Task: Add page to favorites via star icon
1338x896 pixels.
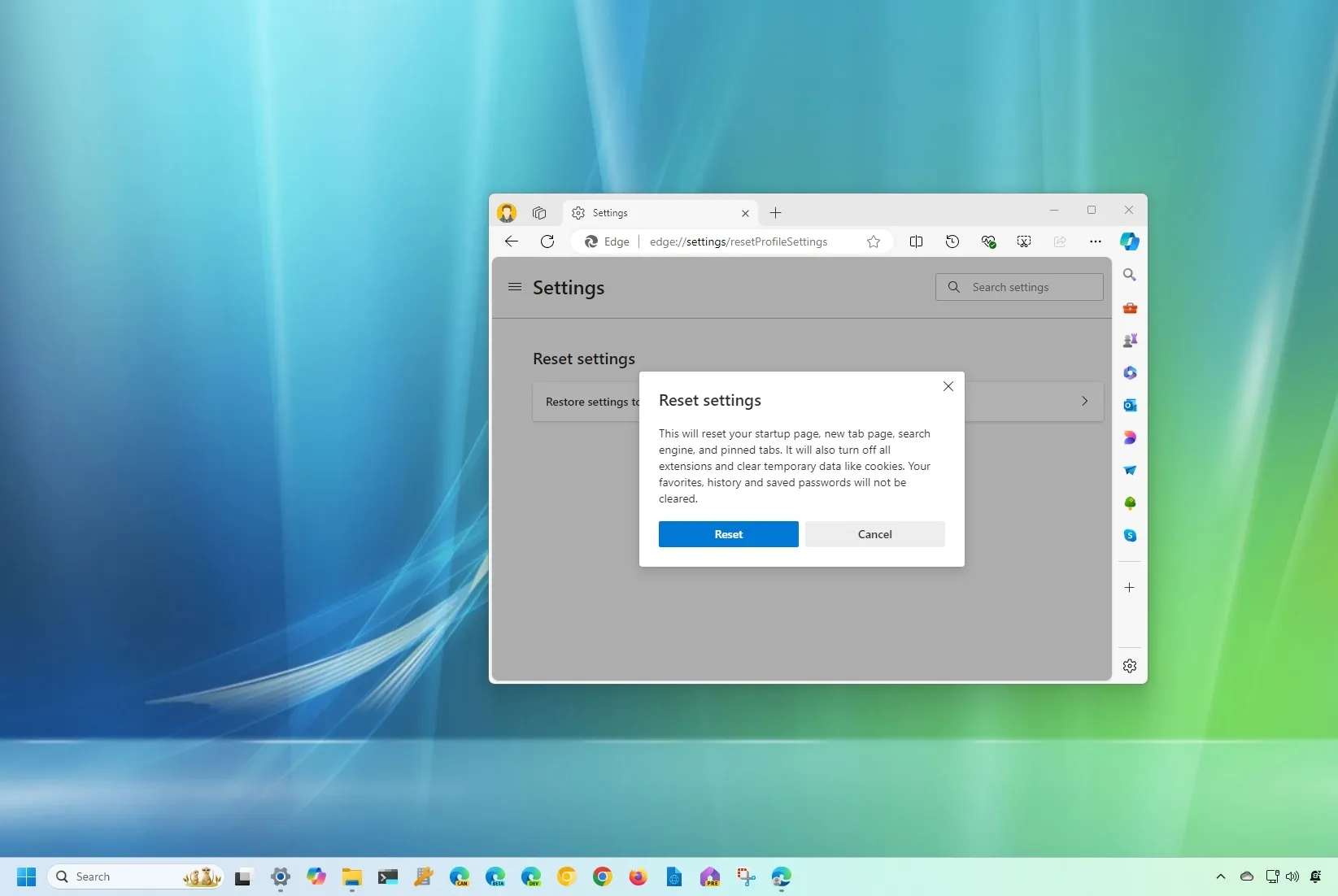Action: point(873,241)
